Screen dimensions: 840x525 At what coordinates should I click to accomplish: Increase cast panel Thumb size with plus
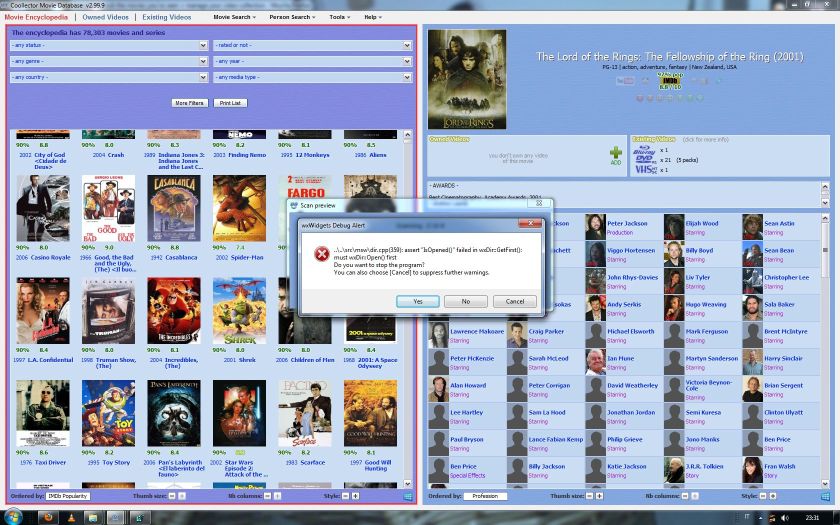pos(599,496)
